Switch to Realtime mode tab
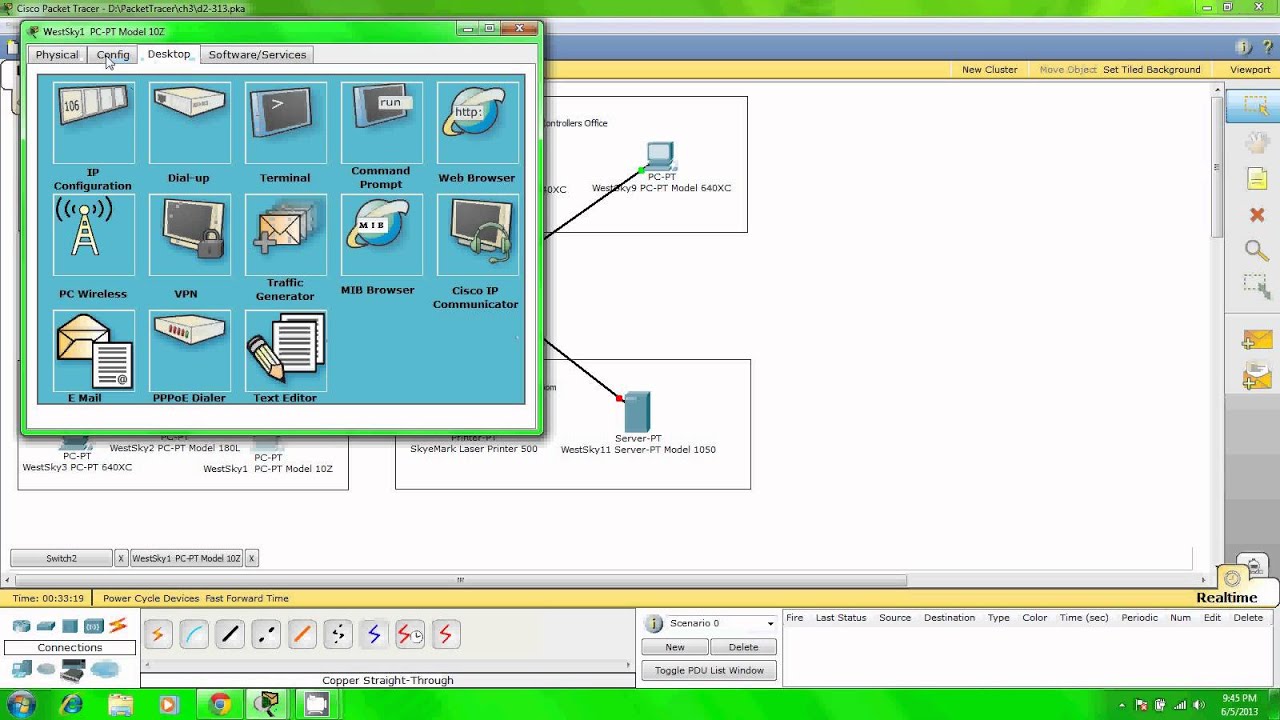 tap(1226, 598)
